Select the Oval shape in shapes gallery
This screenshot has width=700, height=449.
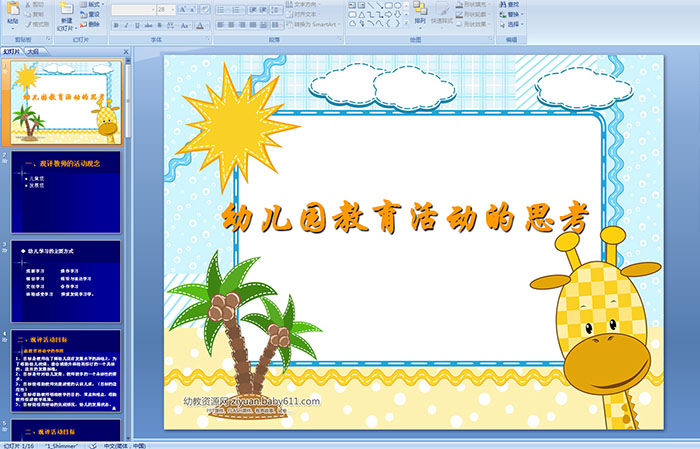click(397, 5)
